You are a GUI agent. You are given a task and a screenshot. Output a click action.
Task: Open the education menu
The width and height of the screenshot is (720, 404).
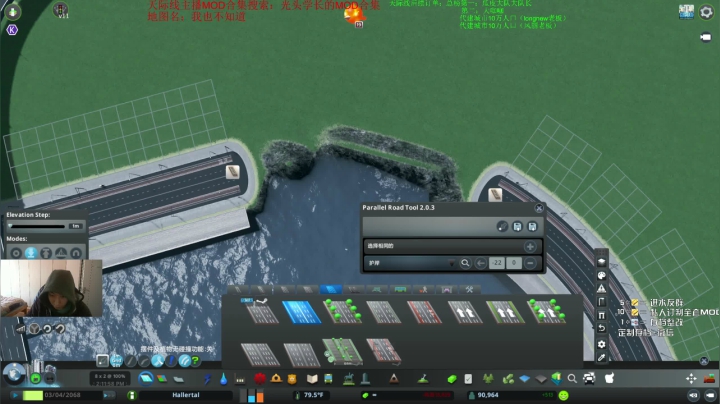click(x=312, y=379)
